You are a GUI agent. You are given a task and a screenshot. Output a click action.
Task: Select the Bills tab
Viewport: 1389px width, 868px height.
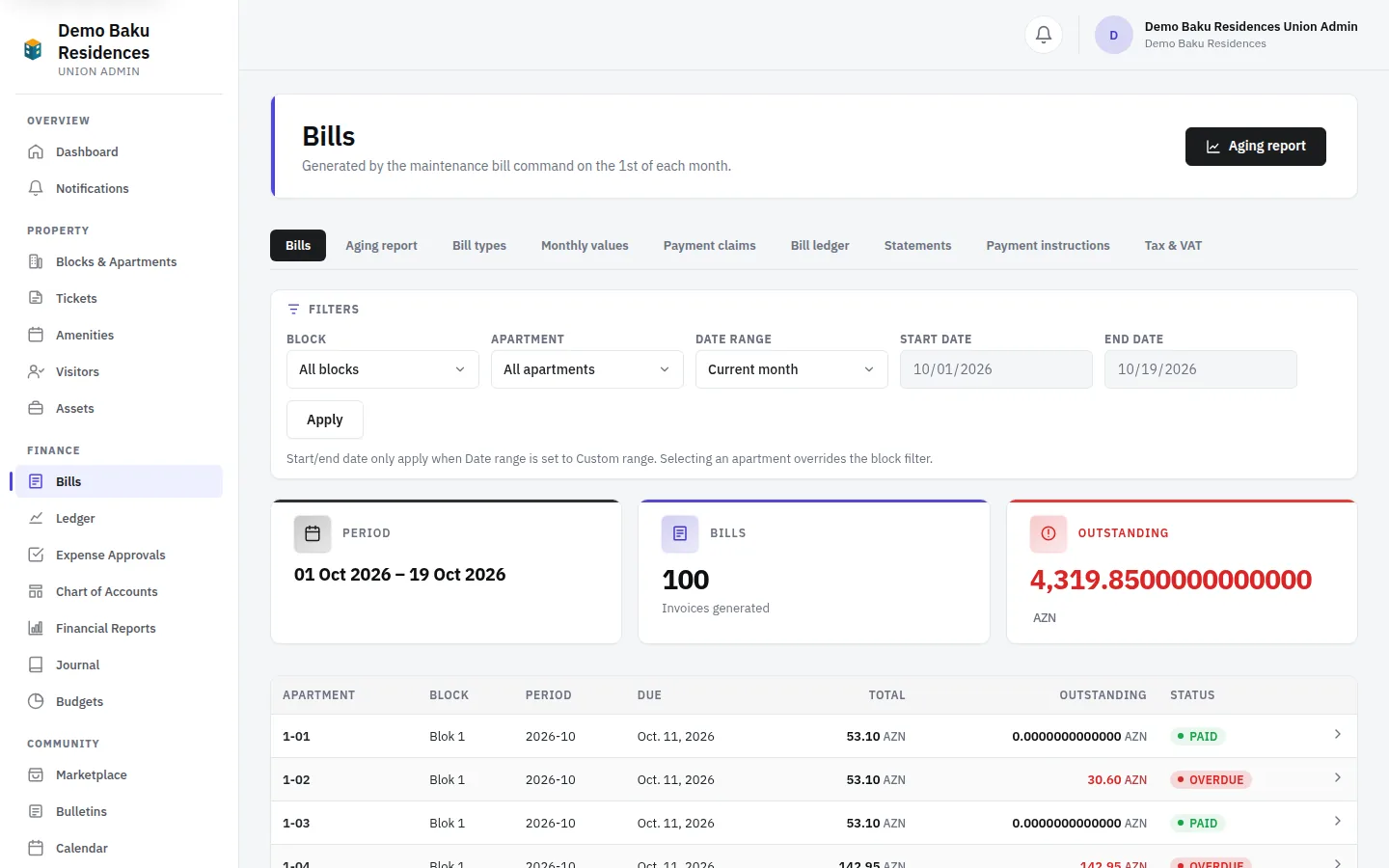[x=298, y=245]
